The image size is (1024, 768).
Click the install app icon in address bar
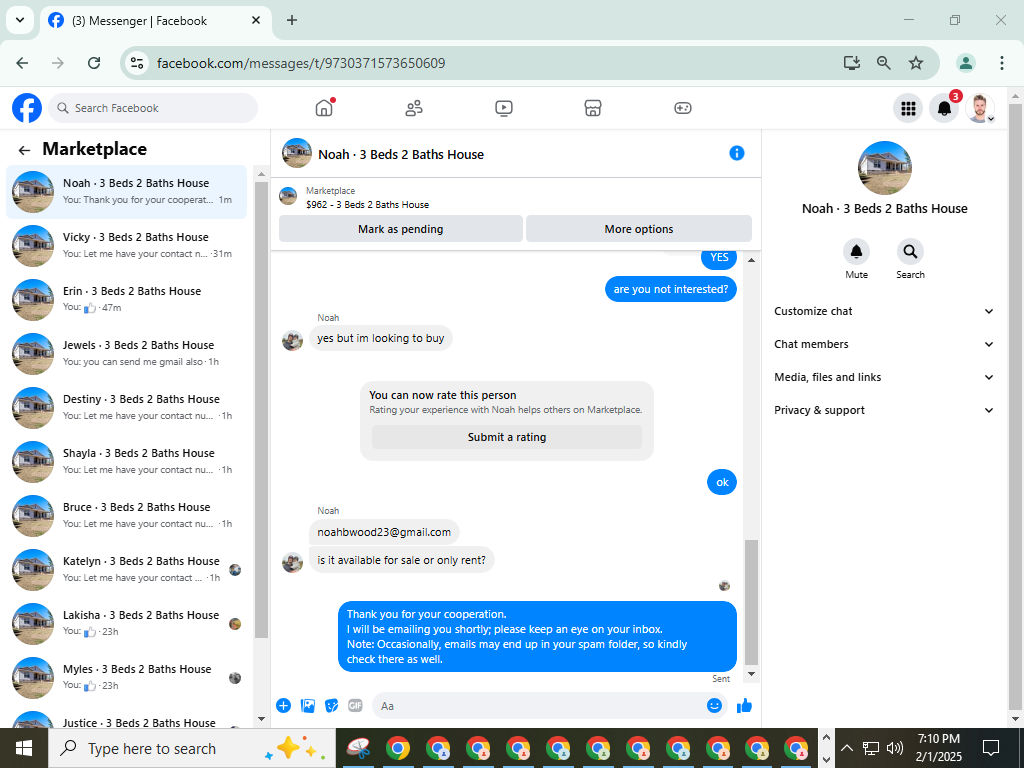[x=852, y=63]
